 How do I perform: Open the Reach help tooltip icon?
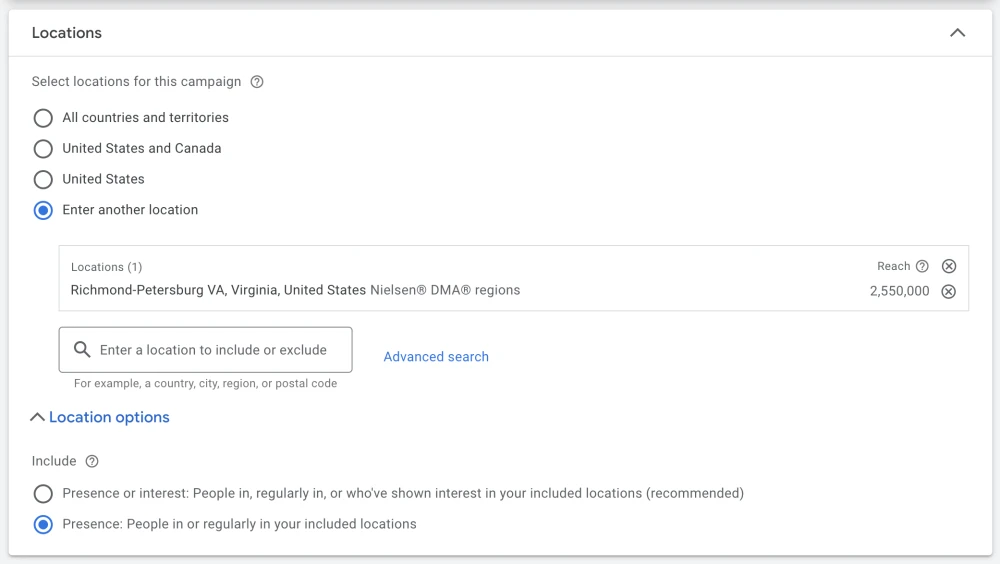(922, 266)
